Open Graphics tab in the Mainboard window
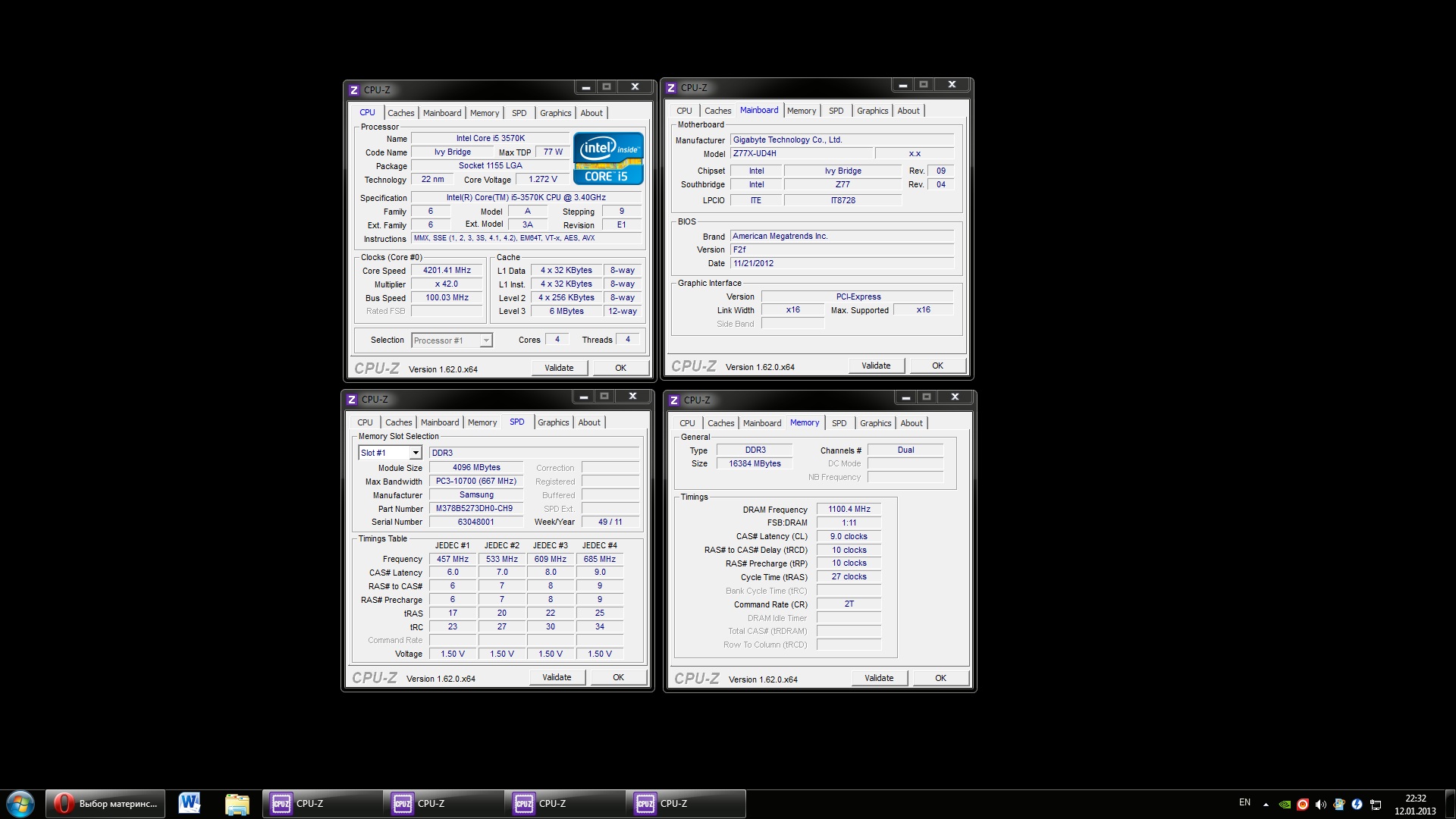 [872, 111]
